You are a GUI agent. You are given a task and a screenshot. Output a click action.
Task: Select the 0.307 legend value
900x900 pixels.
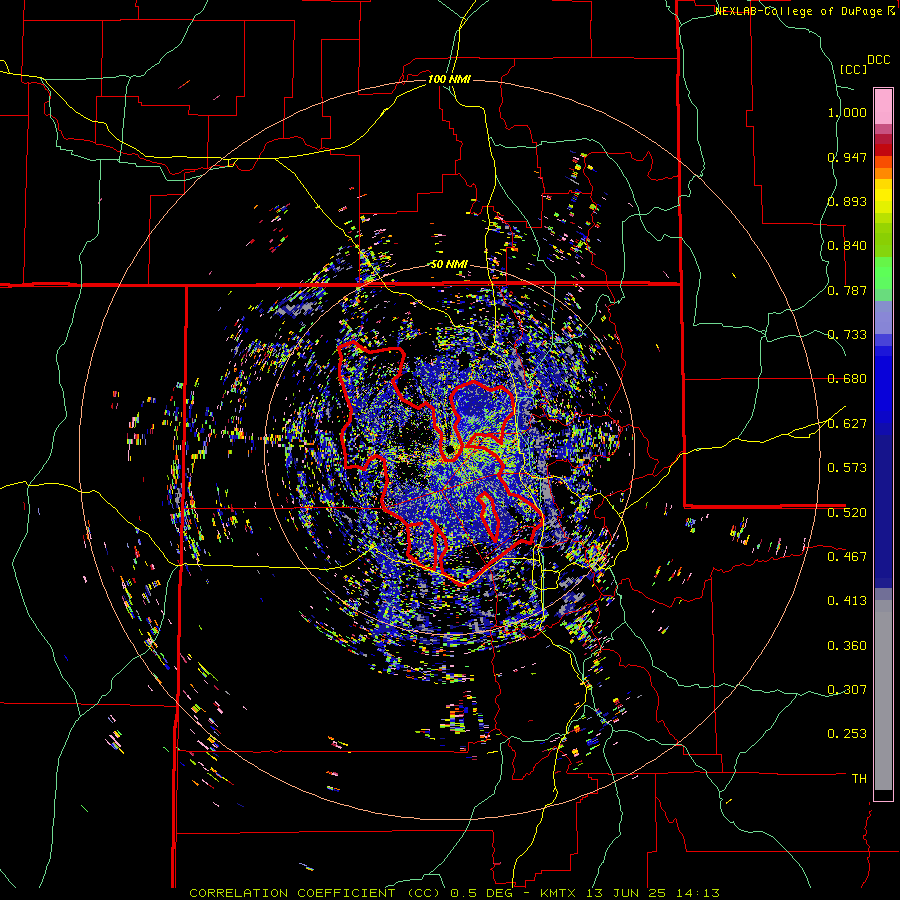pos(847,690)
